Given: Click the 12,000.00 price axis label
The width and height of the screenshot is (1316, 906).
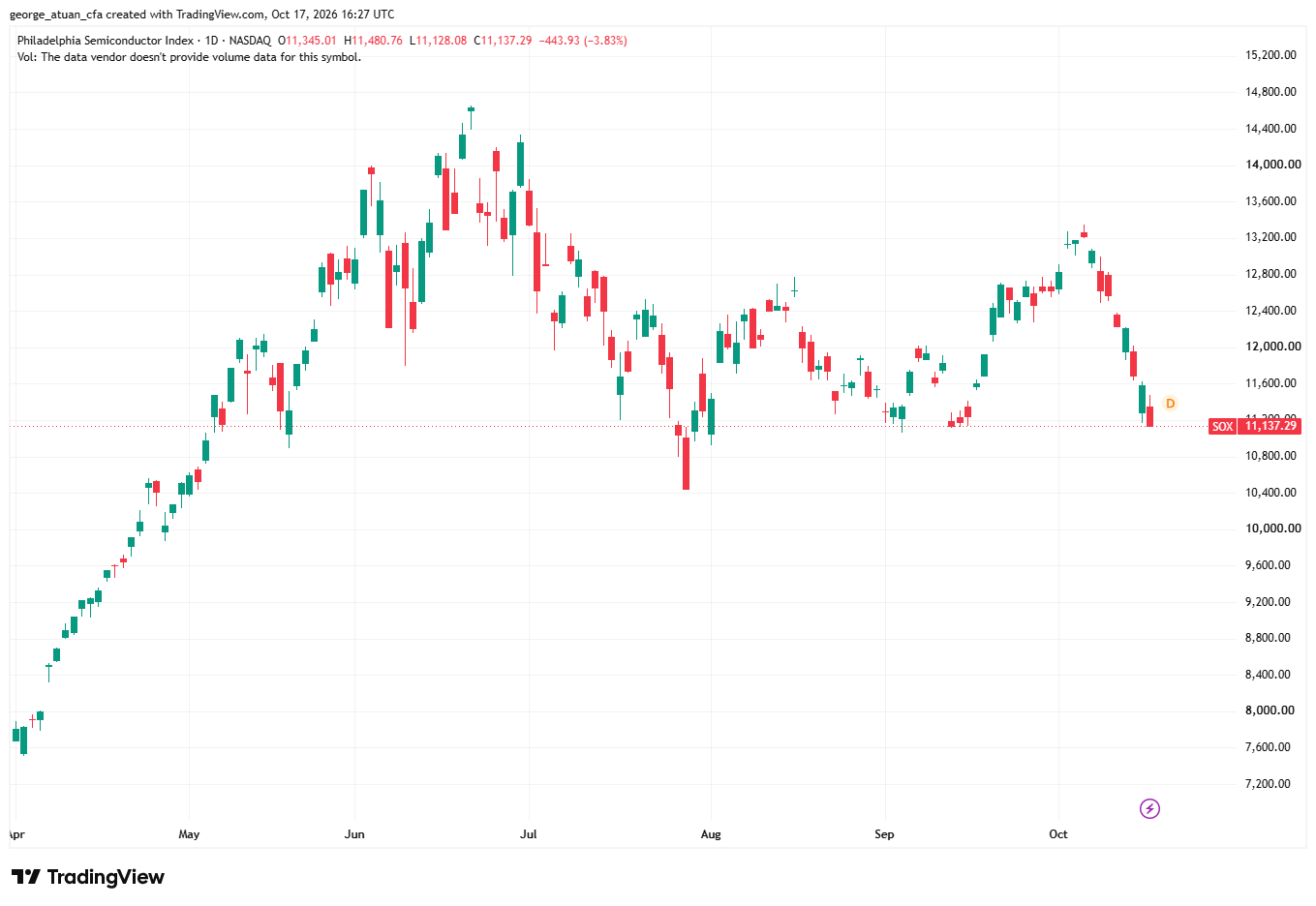Looking at the screenshot, I should 1272,347.
